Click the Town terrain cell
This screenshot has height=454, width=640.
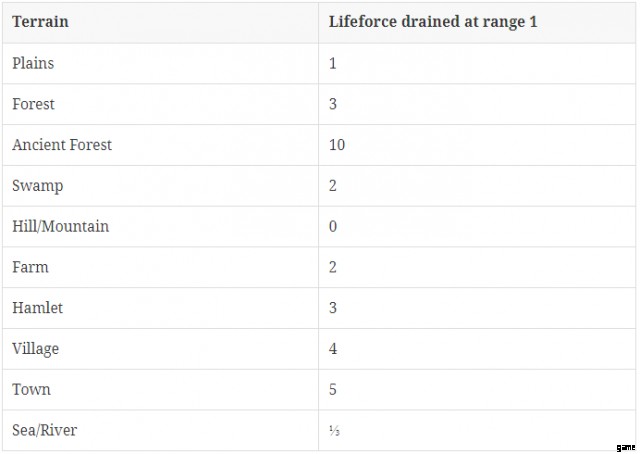tap(31, 389)
